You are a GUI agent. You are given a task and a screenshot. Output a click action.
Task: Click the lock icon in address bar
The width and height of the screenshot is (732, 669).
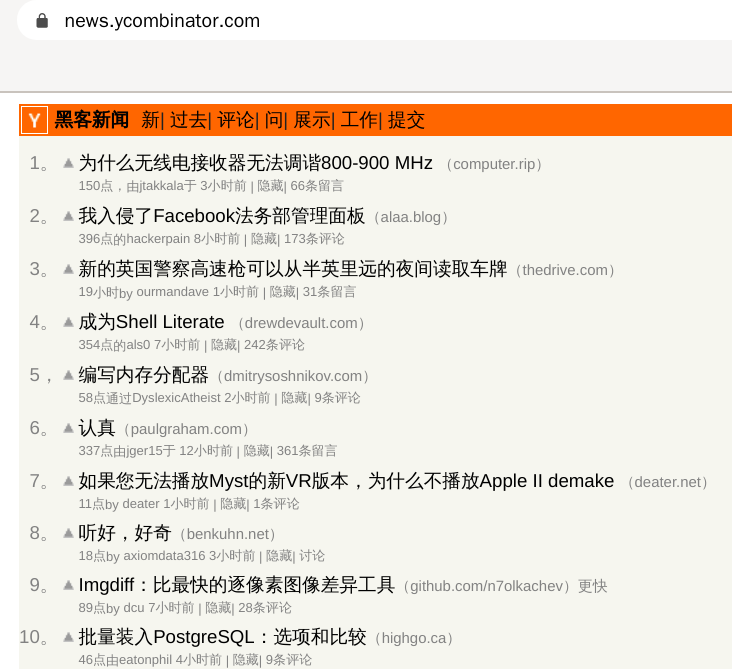coord(42,21)
